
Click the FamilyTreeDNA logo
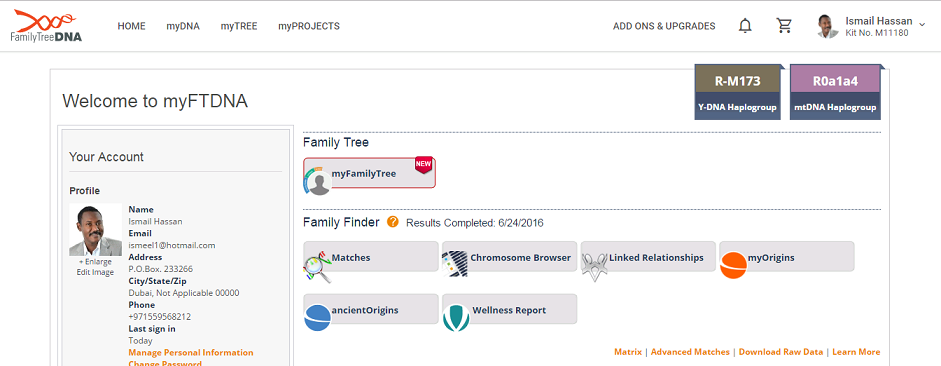click(x=46, y=26)
